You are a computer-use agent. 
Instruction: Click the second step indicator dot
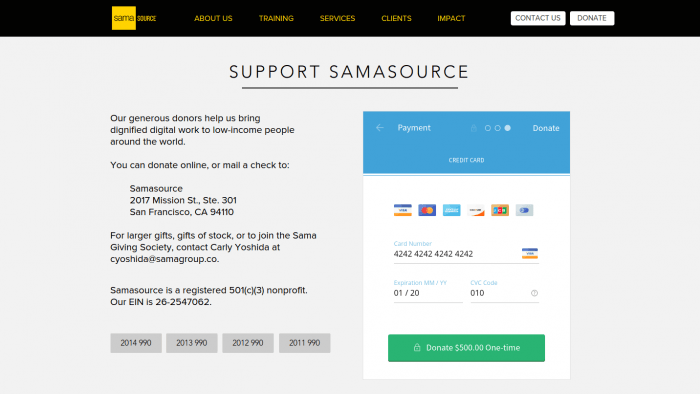tap(497, 128)
